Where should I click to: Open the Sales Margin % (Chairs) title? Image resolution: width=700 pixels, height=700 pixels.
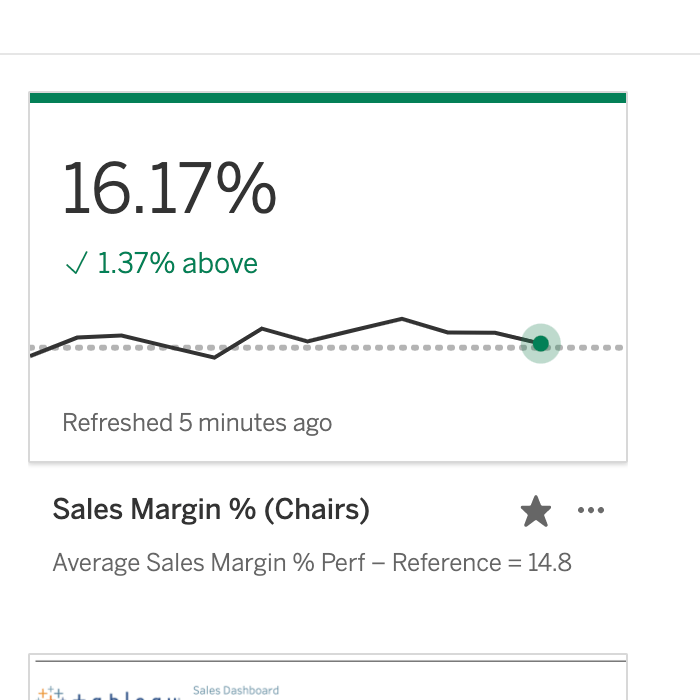pyautogui.click(x=211, y=510)
